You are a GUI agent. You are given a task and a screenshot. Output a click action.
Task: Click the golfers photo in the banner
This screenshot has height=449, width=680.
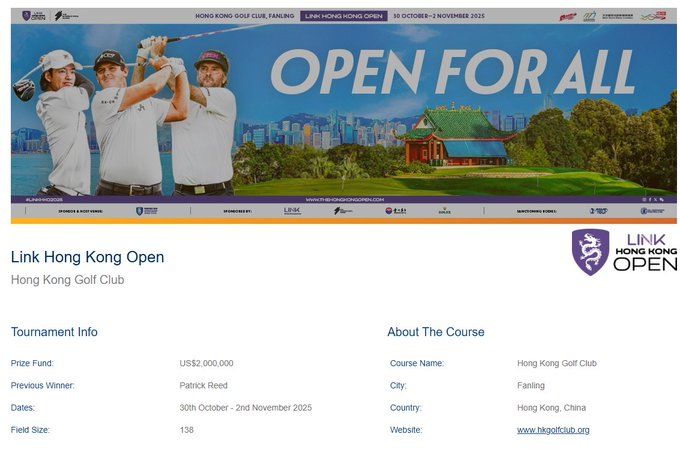click(x=124, y=115)
